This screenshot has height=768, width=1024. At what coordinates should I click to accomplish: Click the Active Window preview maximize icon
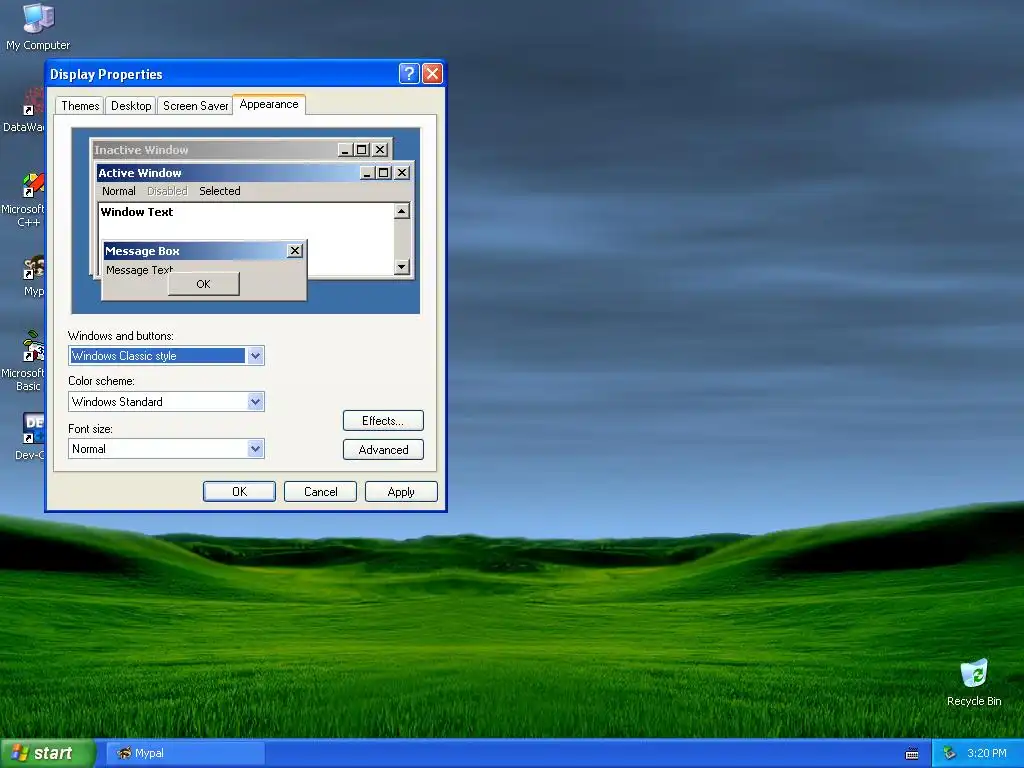tap(384, 172)
